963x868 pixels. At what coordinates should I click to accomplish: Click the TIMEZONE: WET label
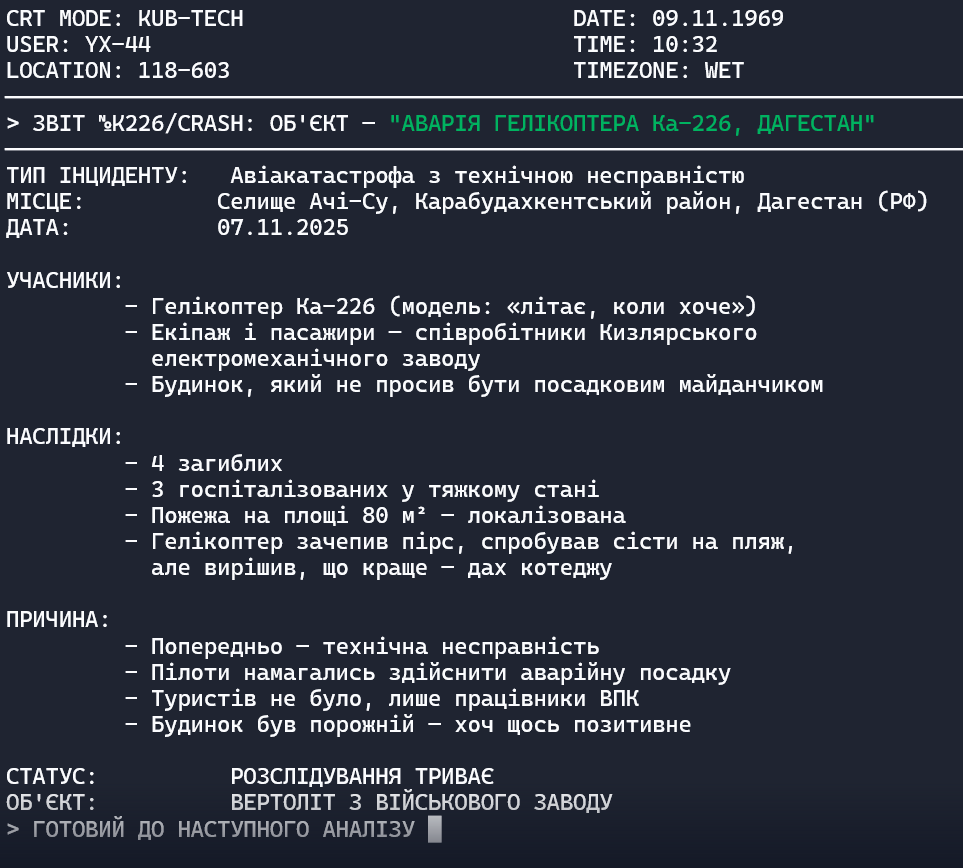pyautogui.click(x=658, y=71)
